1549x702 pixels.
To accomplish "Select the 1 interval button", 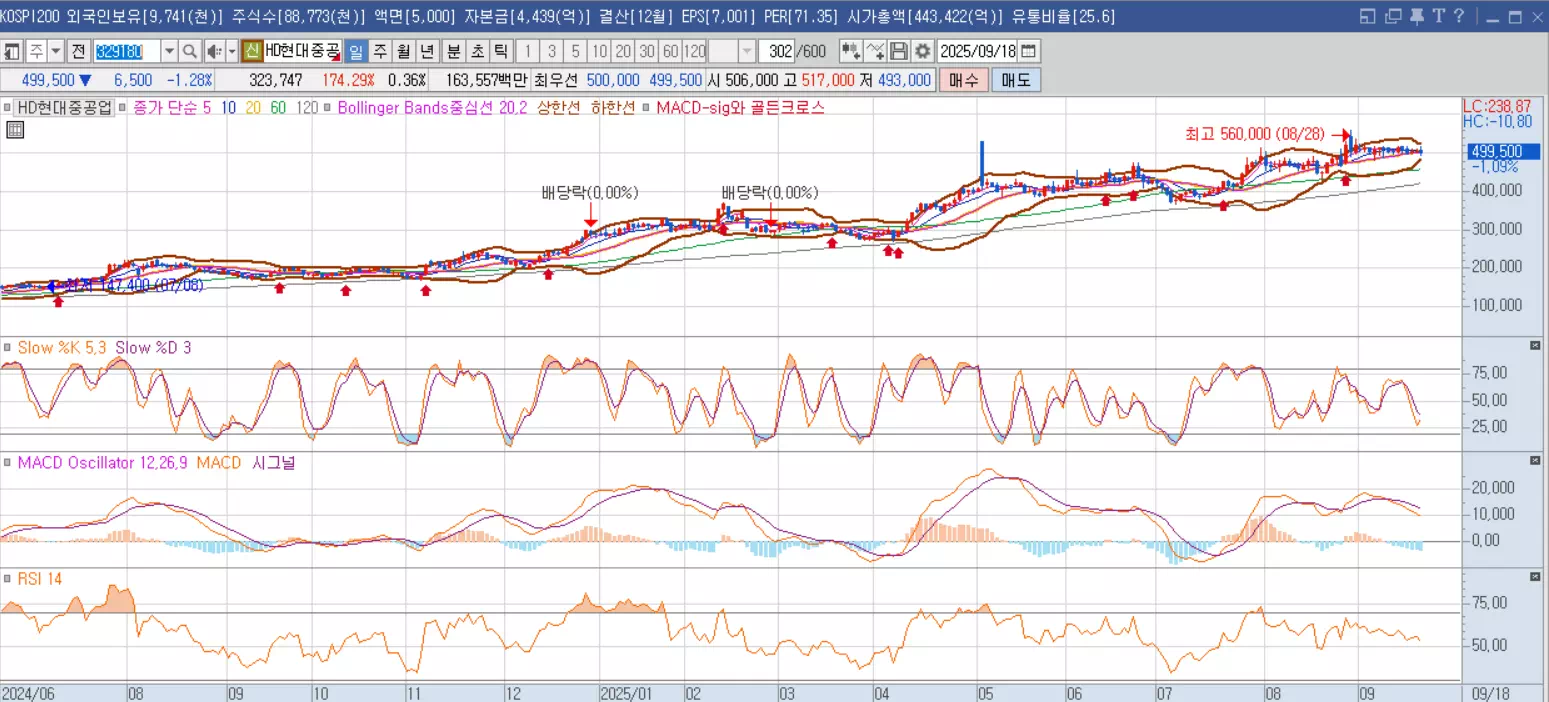I will pyautogui.click(x=527, y=51).
